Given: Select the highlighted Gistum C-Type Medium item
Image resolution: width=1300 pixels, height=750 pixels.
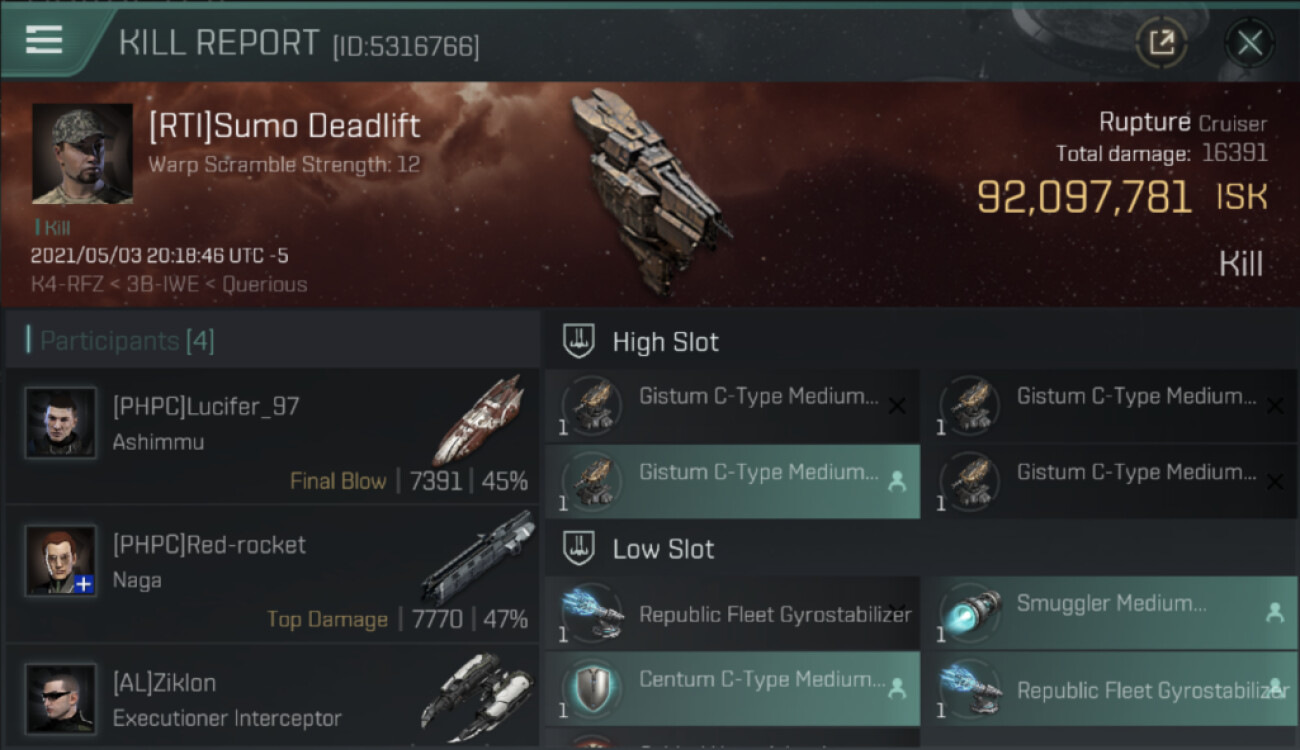Looking at the screenshot, I should (732, 481).
